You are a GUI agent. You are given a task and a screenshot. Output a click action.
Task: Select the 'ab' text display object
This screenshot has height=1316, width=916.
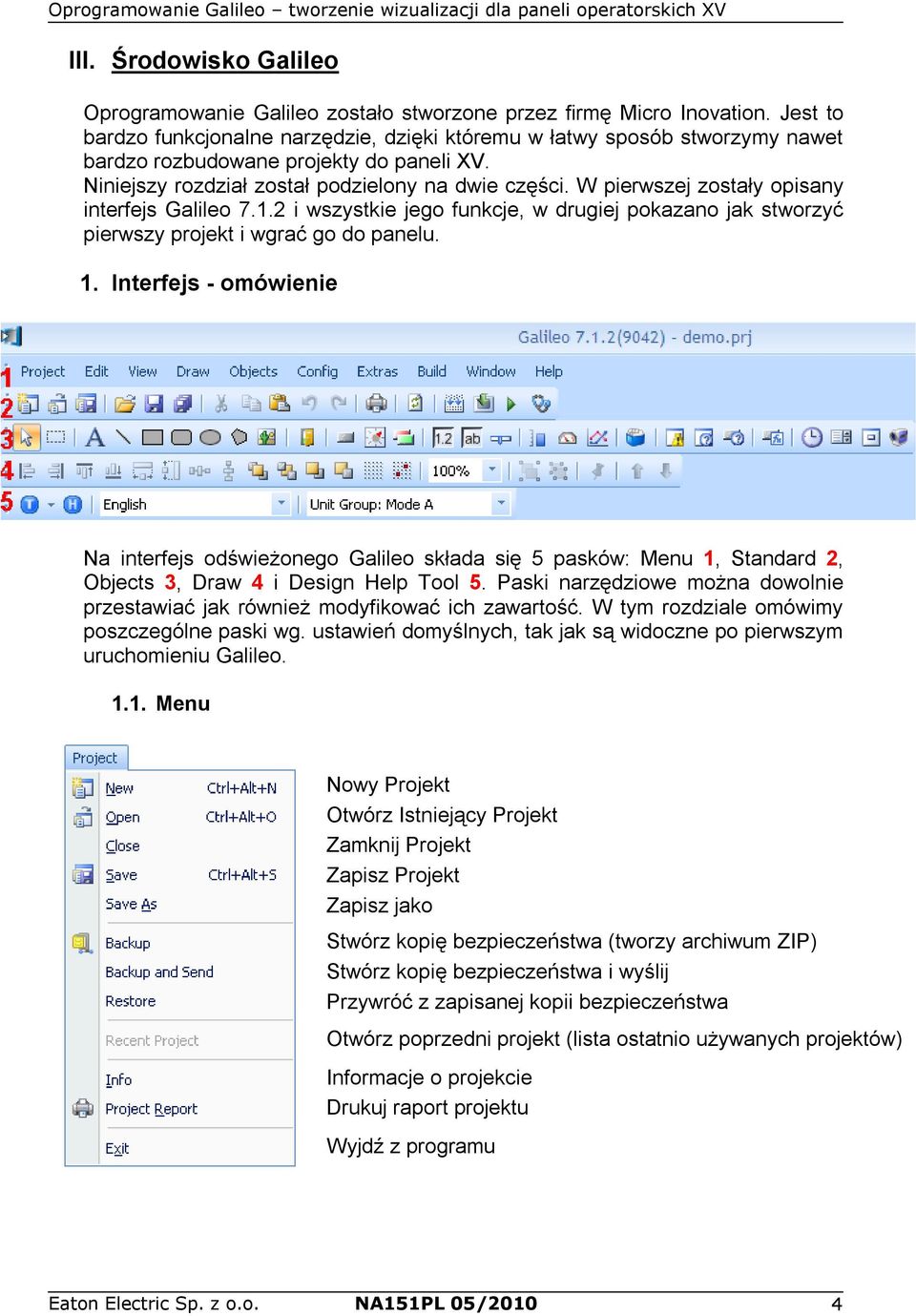(471, 438)
